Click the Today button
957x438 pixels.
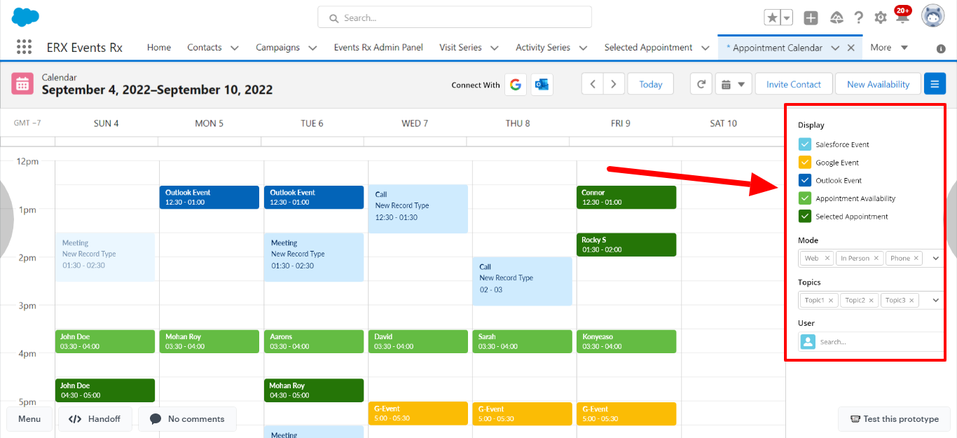pos(651,85)
